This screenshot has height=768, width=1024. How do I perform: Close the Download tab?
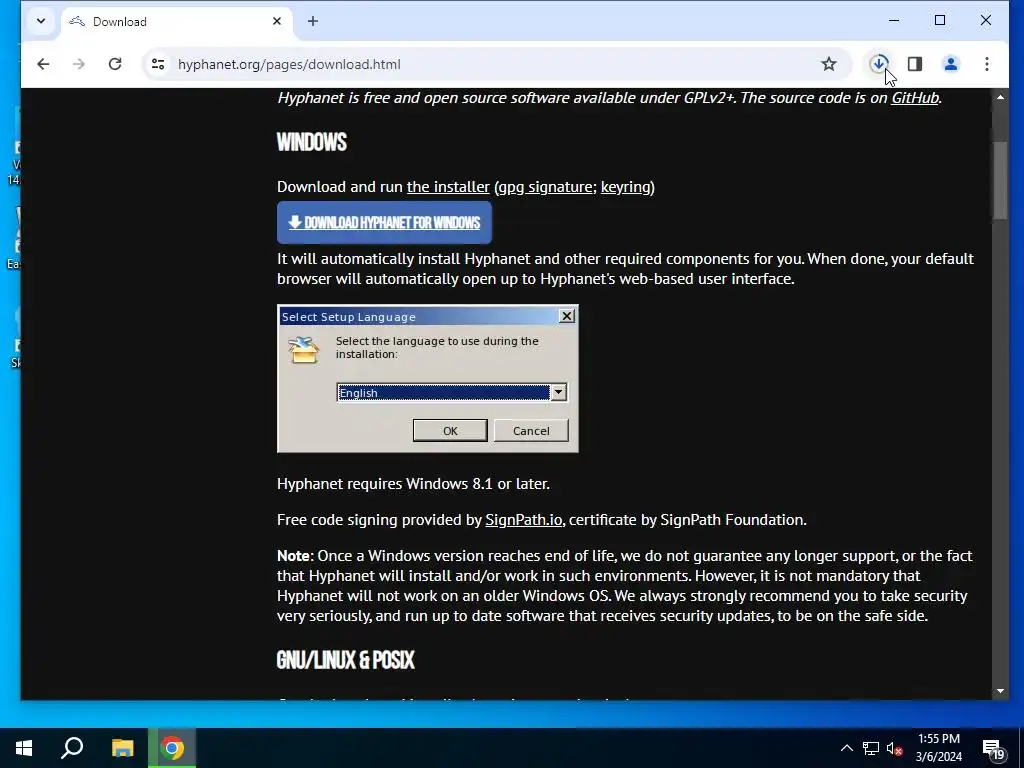[x=277, y=22]
